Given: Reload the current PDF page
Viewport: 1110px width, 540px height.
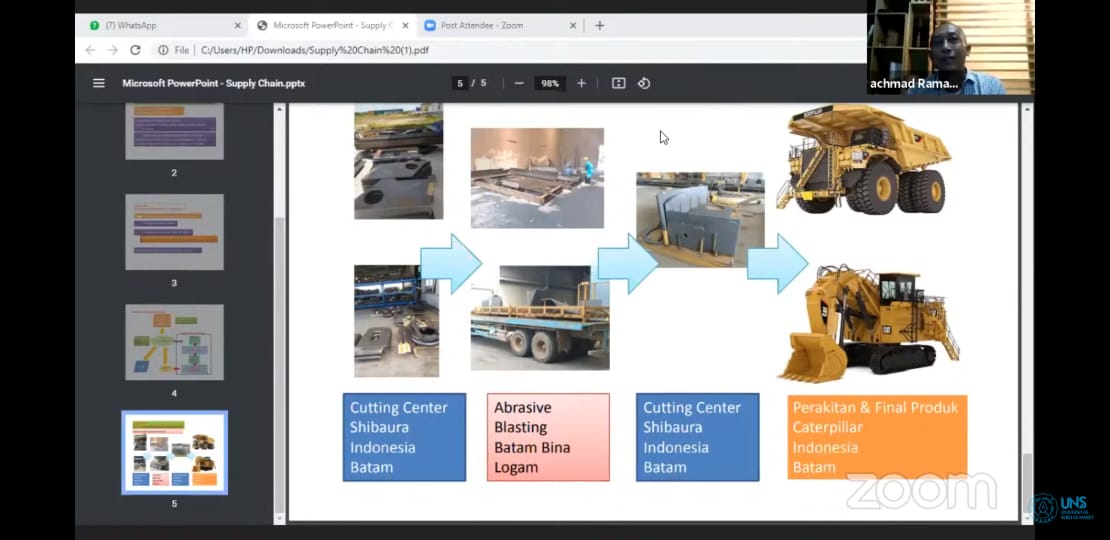Looking at the screenshot, I should point(135,50).
